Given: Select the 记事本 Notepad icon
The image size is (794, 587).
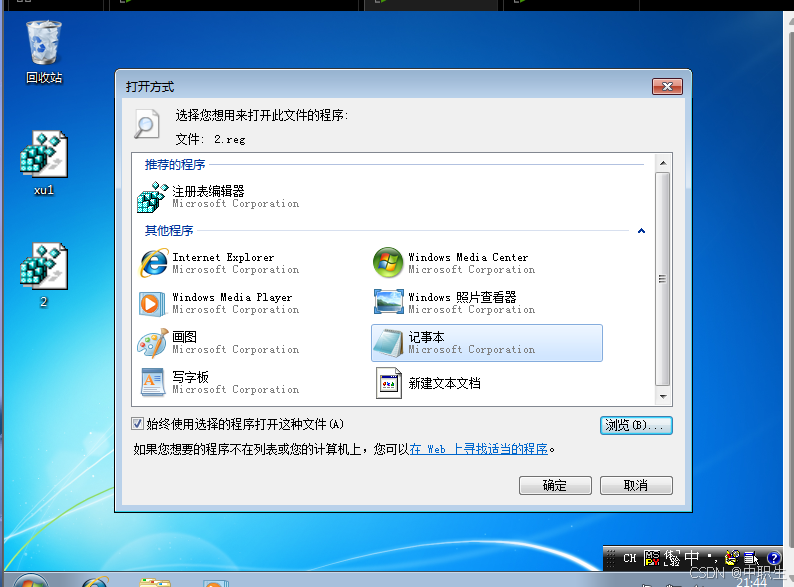Looking at the screenshot, I should (x=388, y=343).
